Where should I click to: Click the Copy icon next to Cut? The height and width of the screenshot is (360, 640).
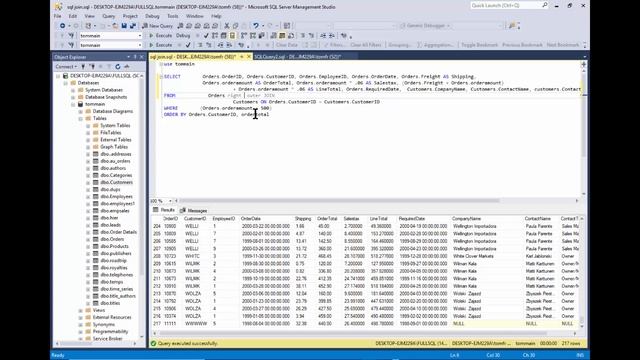point(235,26)
